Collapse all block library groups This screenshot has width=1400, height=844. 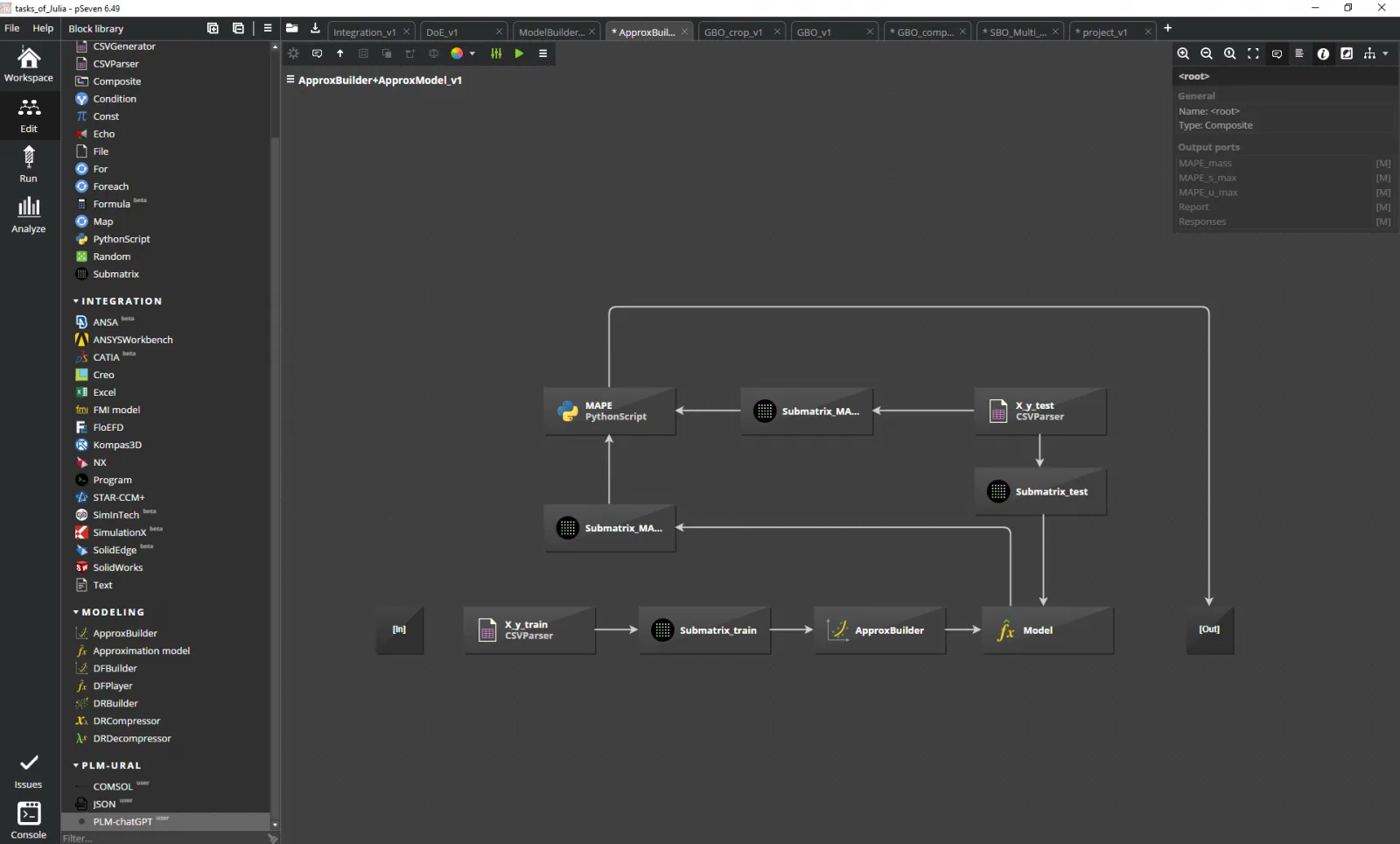point(238,28)
